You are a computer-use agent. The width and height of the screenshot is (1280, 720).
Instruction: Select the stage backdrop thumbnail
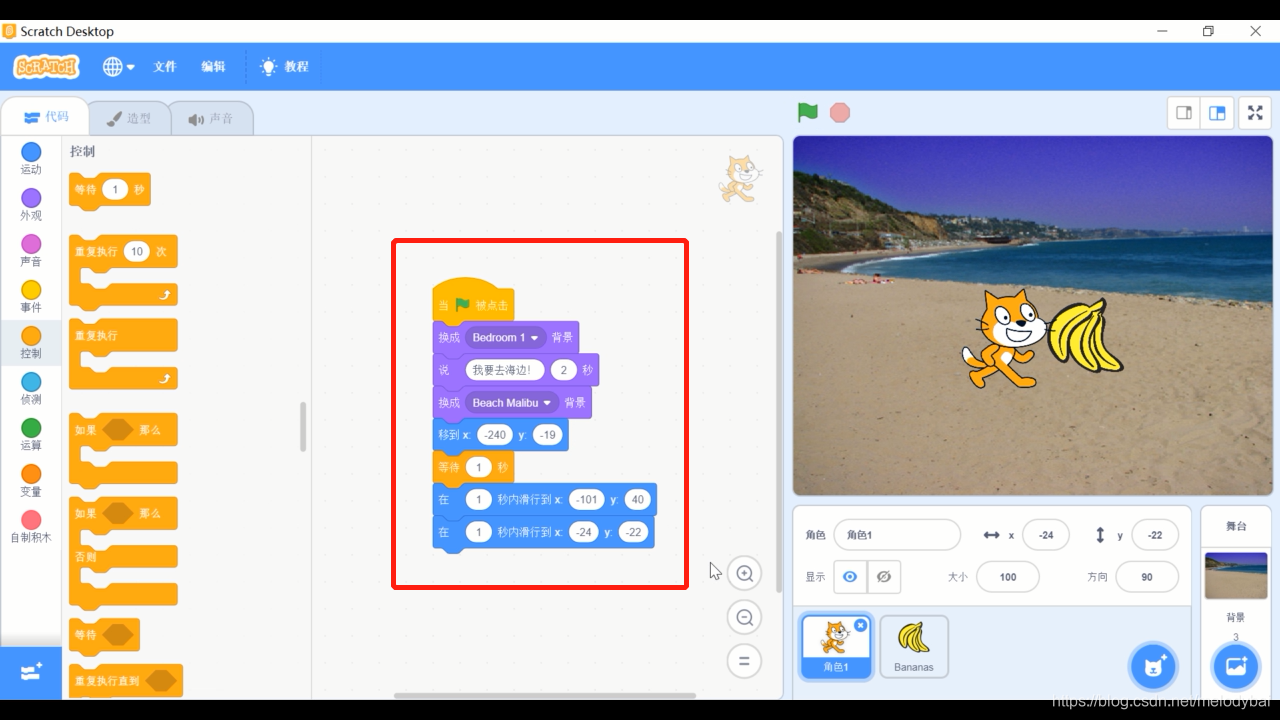pos(1236,576)
